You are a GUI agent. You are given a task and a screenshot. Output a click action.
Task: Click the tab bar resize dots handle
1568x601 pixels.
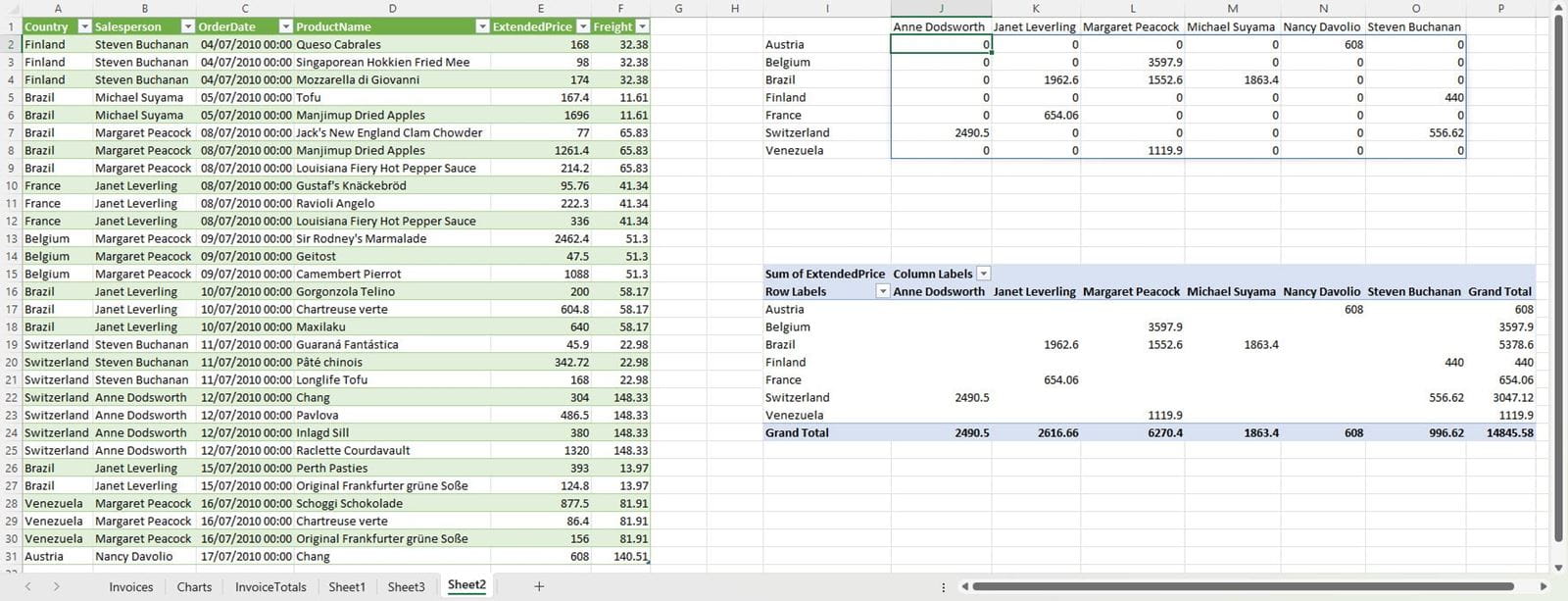coord(944,587)
